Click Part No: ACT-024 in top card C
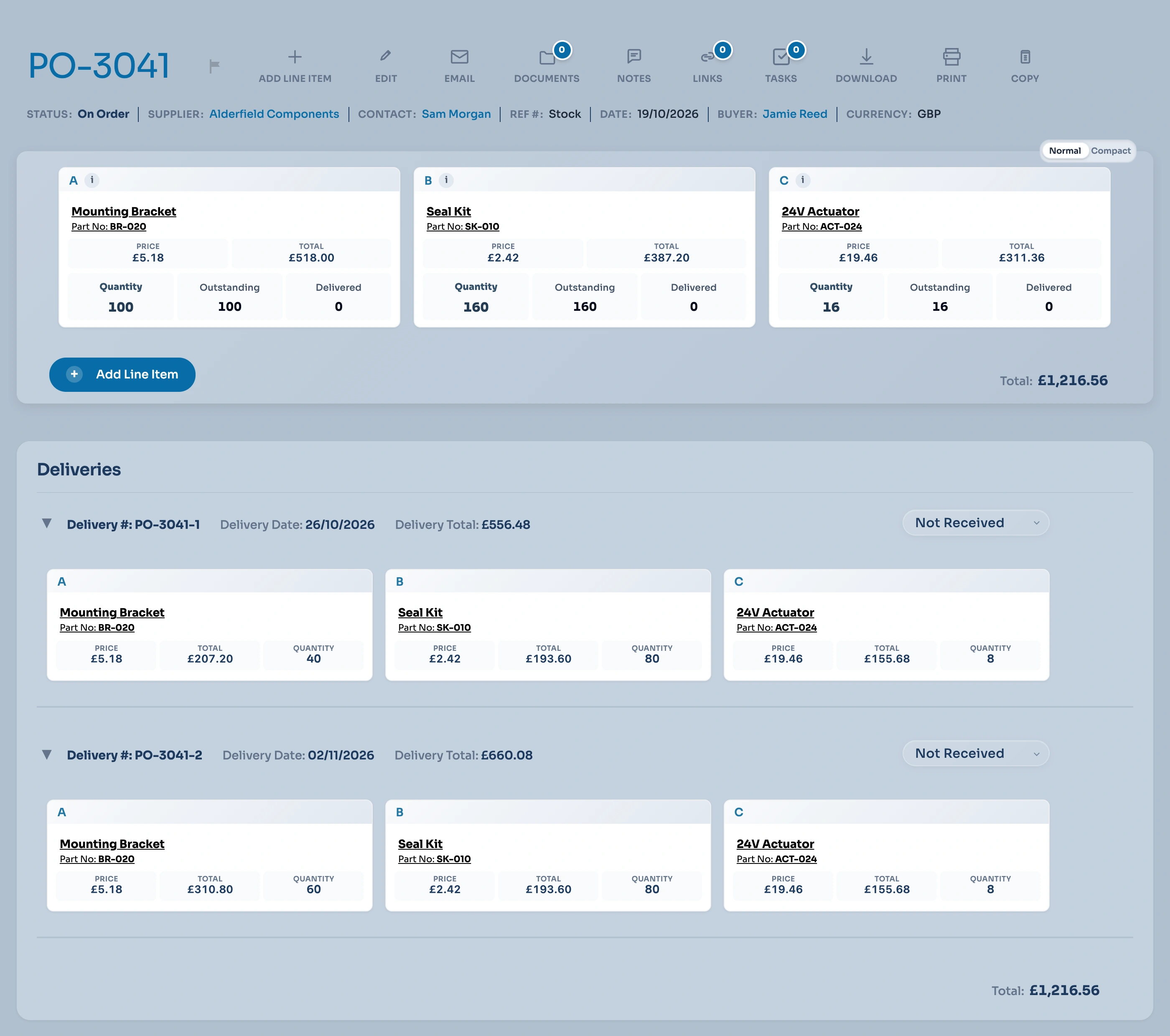 [x=822, y=227]
